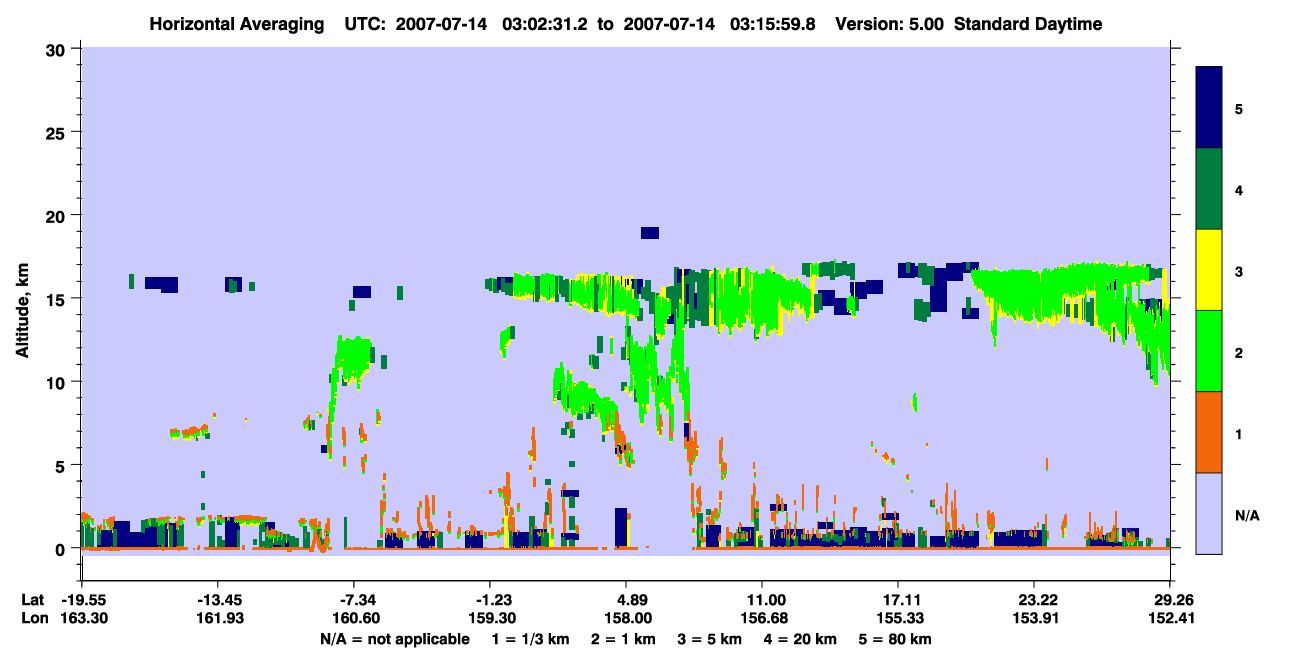This screenshot has height=667, width=1300.
Task: Click the y-axis tick label 30
Action: point(57,49)
